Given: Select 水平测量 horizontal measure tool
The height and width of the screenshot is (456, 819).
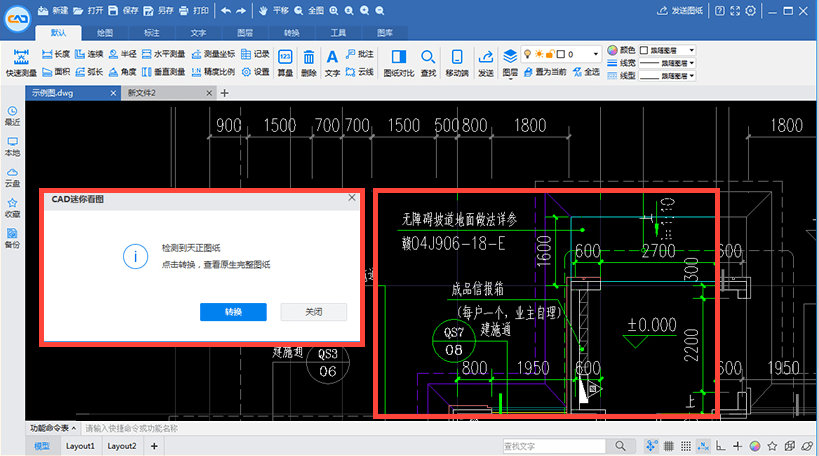Looking at the screenshot, I should click(163, 54).
